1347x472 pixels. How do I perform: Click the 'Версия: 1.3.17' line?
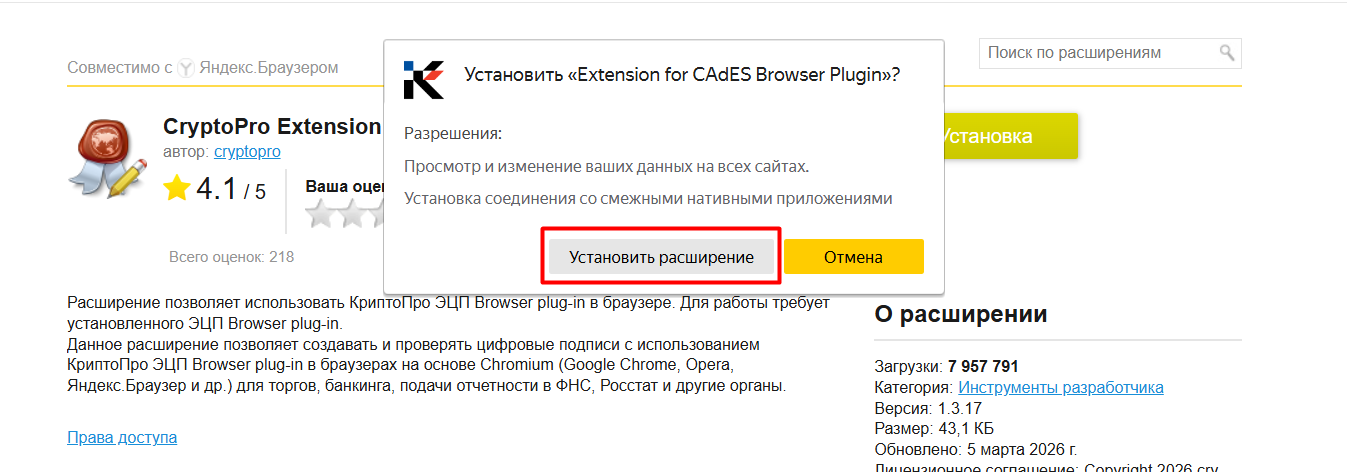point(927,408)
